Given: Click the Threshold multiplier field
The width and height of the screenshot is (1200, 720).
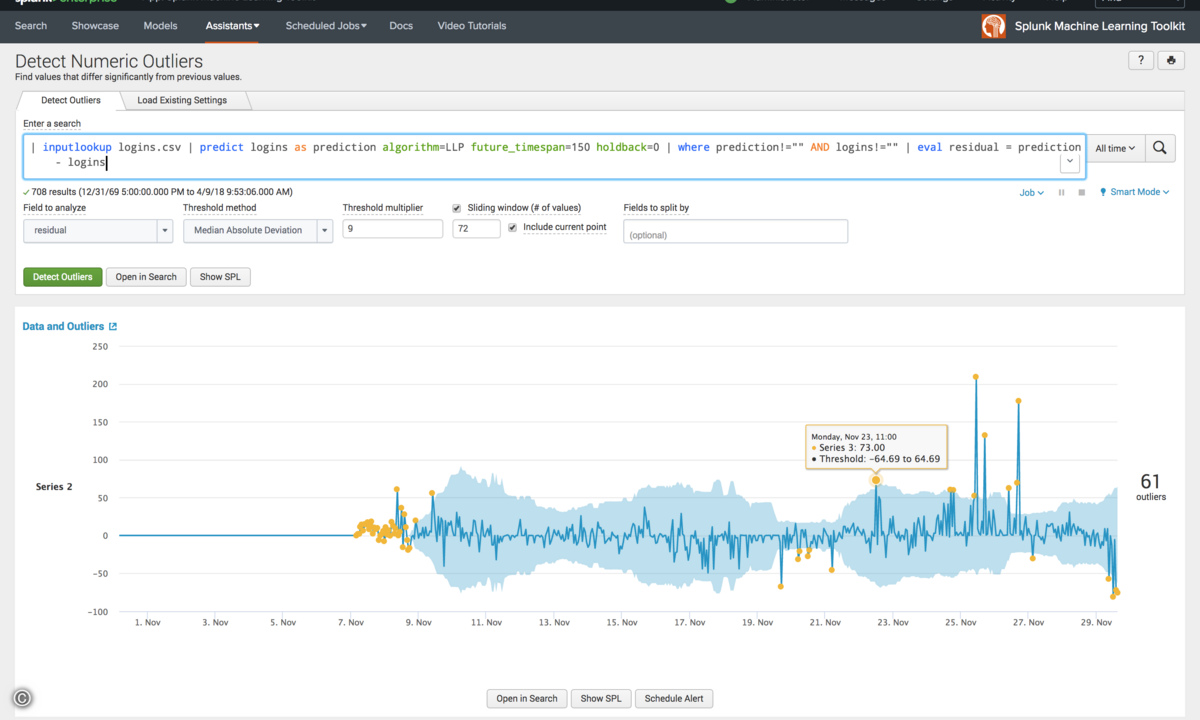Looking at the screenshot, I should 392,229.
